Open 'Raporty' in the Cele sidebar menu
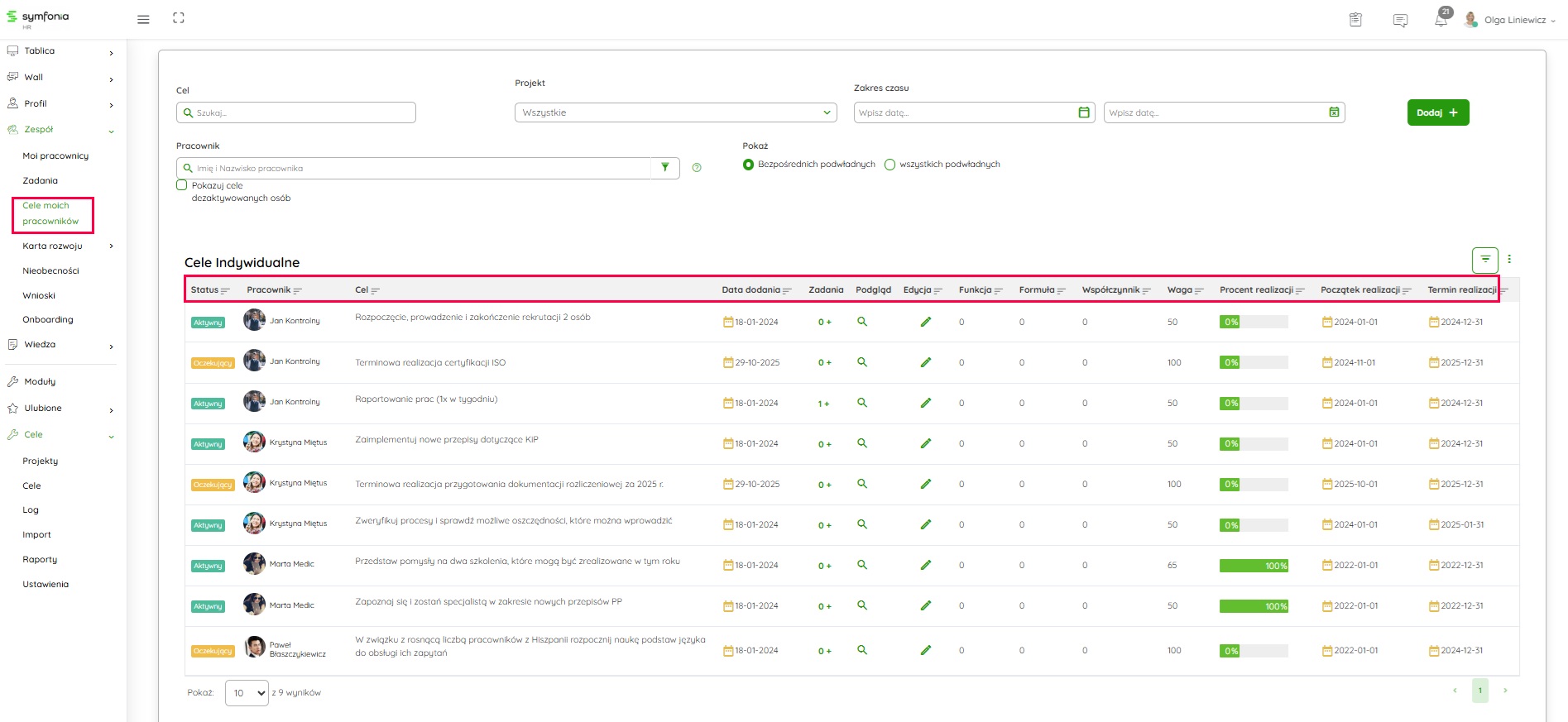1568x722 pixels. (40, 560)
